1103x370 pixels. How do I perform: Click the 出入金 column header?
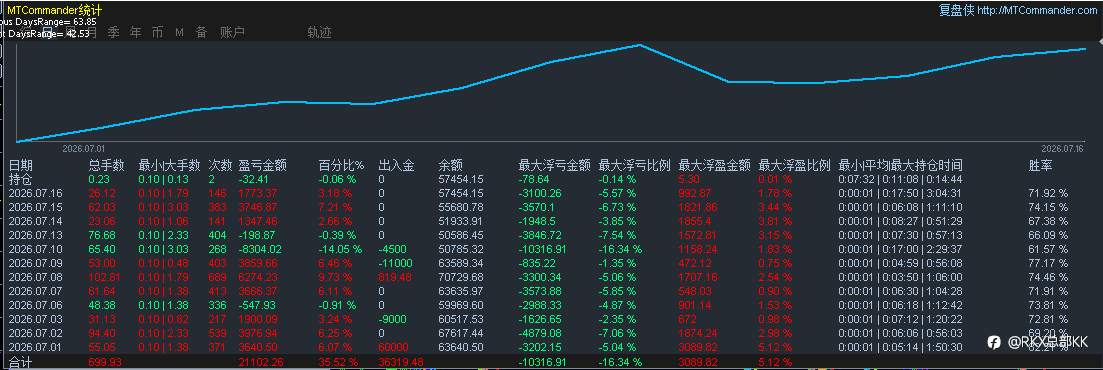pyautogui.click(x=396, y=165)
